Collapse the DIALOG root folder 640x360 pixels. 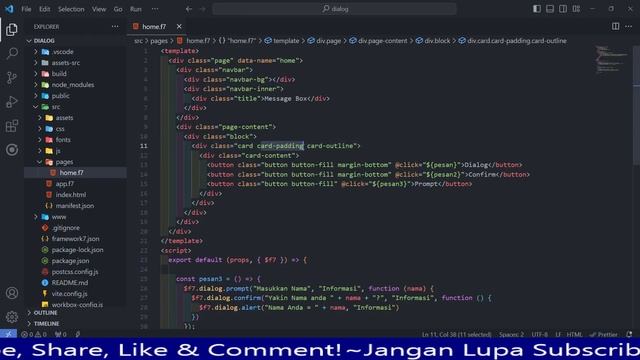pos(75,41)
